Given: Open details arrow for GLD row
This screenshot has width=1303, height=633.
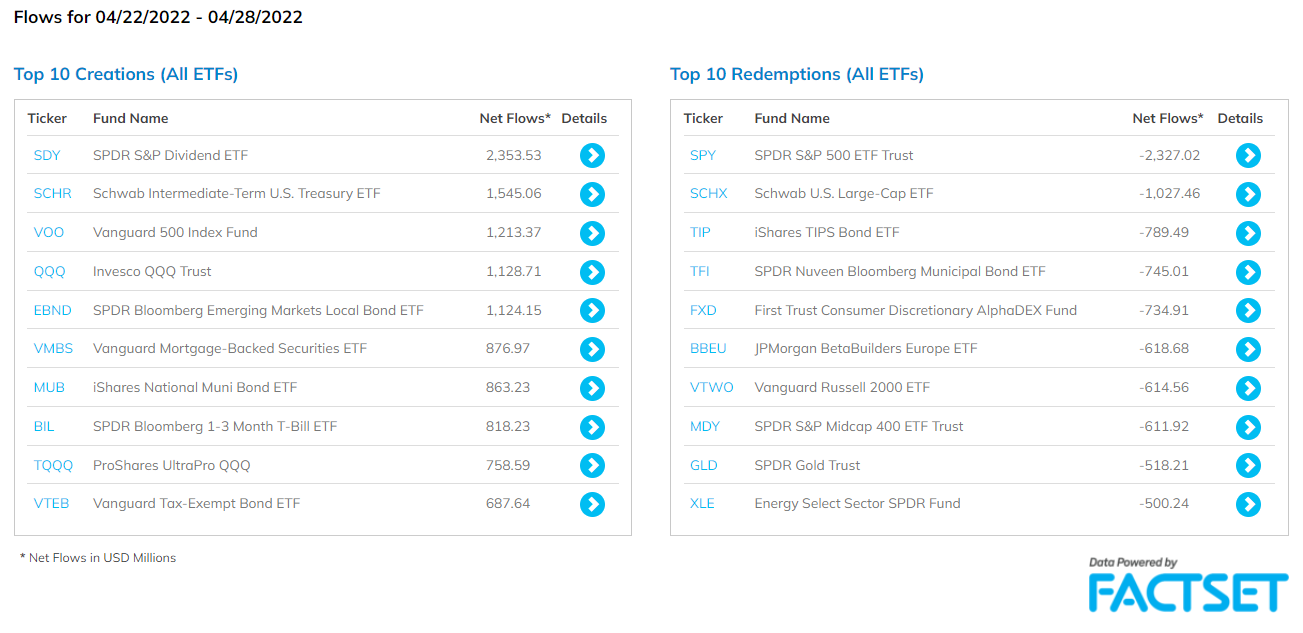Looking at the screenshot, I should click(1248, 465).
